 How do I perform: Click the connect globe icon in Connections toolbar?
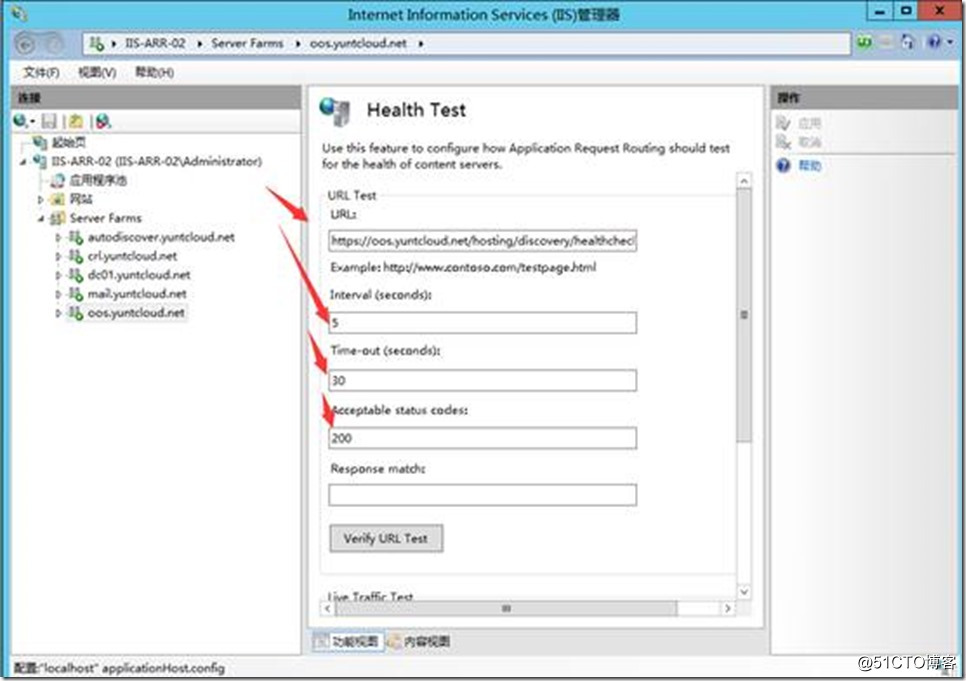pyautogui.click(x=21, y=121)
